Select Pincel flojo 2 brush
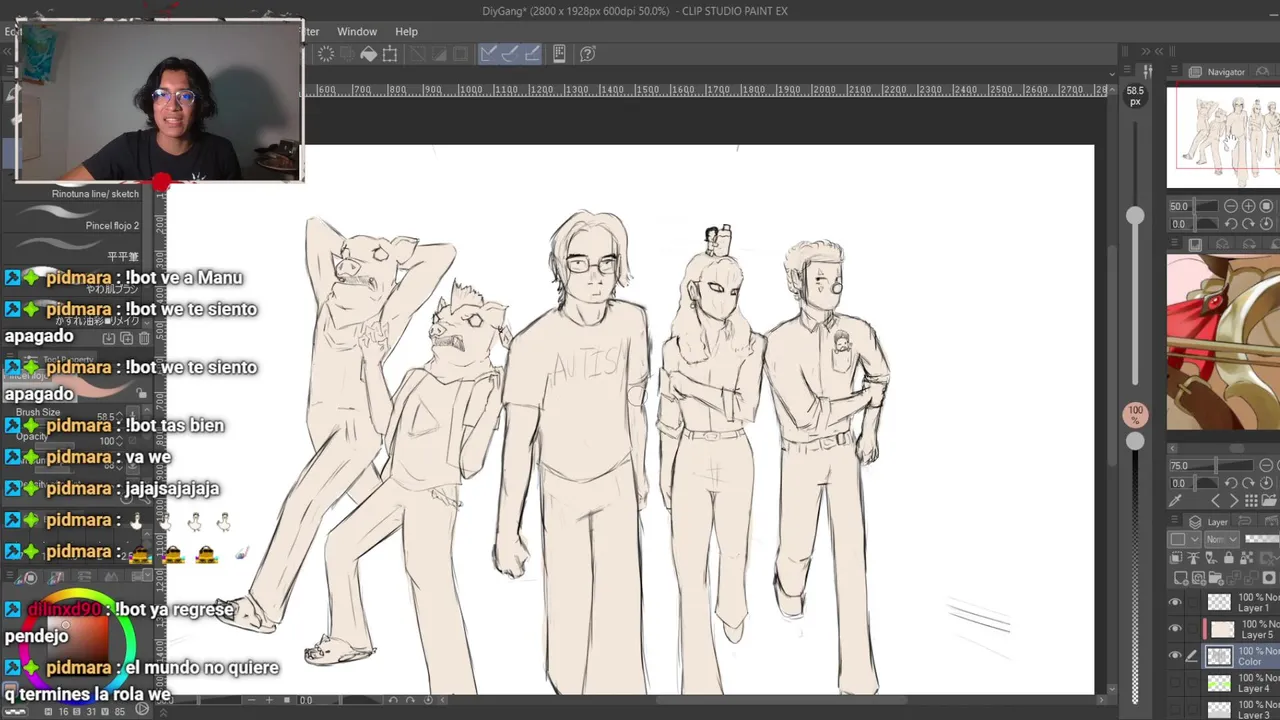This screenshot has width=1280, height=720. [x=112, y=226]
